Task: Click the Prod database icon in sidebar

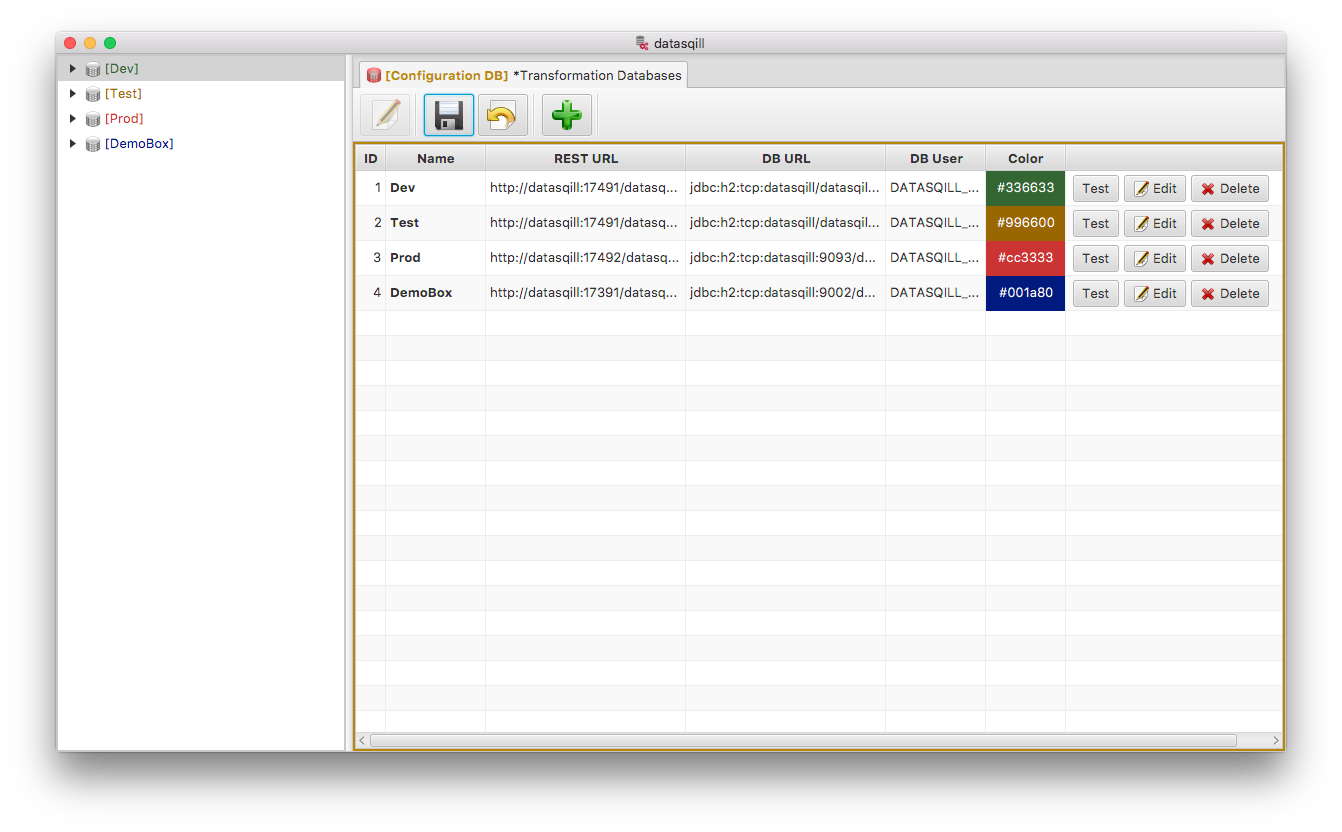Action: [93, 119]
